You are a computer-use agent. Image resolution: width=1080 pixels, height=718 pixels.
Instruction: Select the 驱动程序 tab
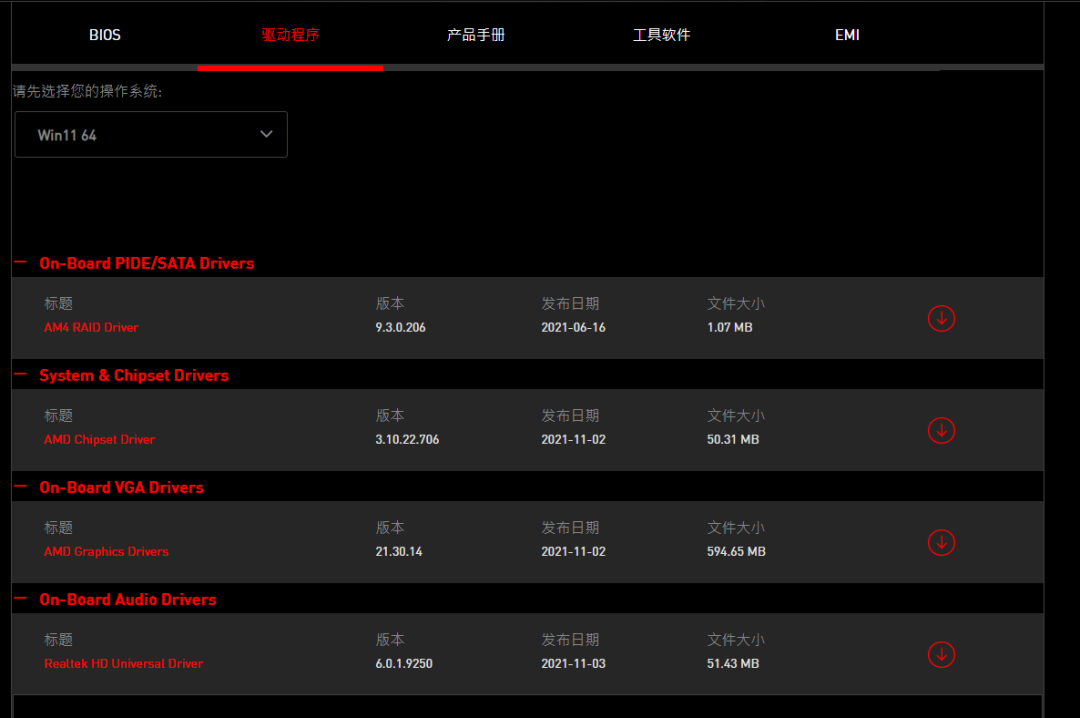(290, 34)
